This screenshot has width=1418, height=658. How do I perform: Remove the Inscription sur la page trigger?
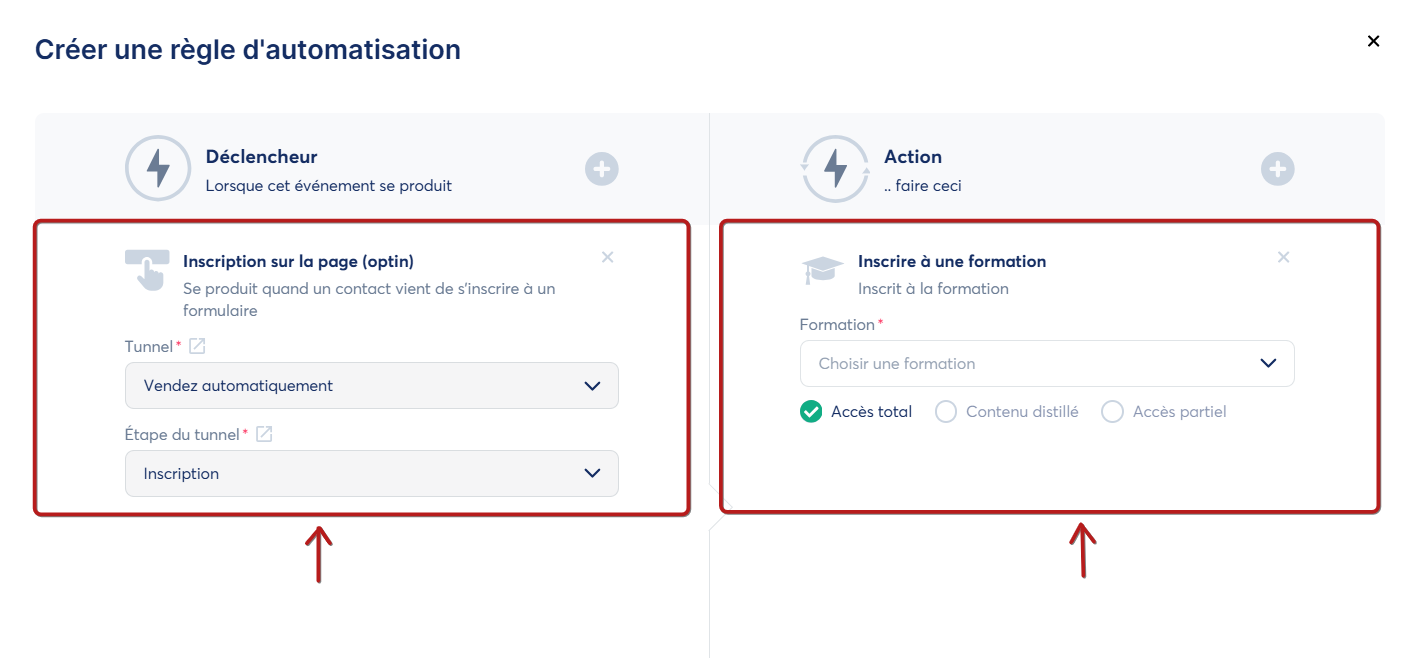point(607,257)
